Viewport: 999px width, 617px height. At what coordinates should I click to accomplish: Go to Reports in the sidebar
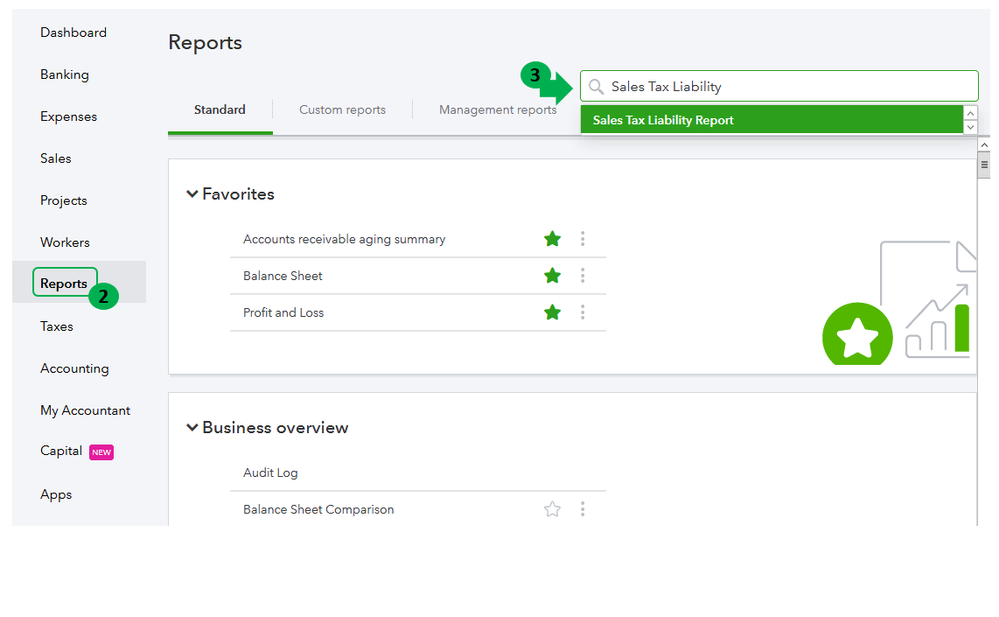[x=64, y=284]
